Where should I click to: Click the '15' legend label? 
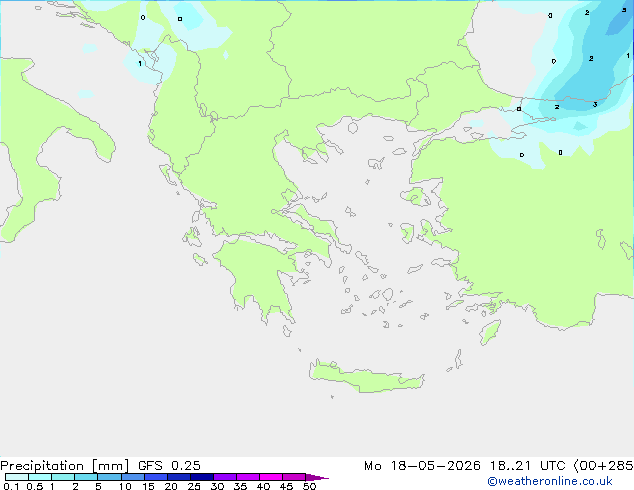pos(148,486)
